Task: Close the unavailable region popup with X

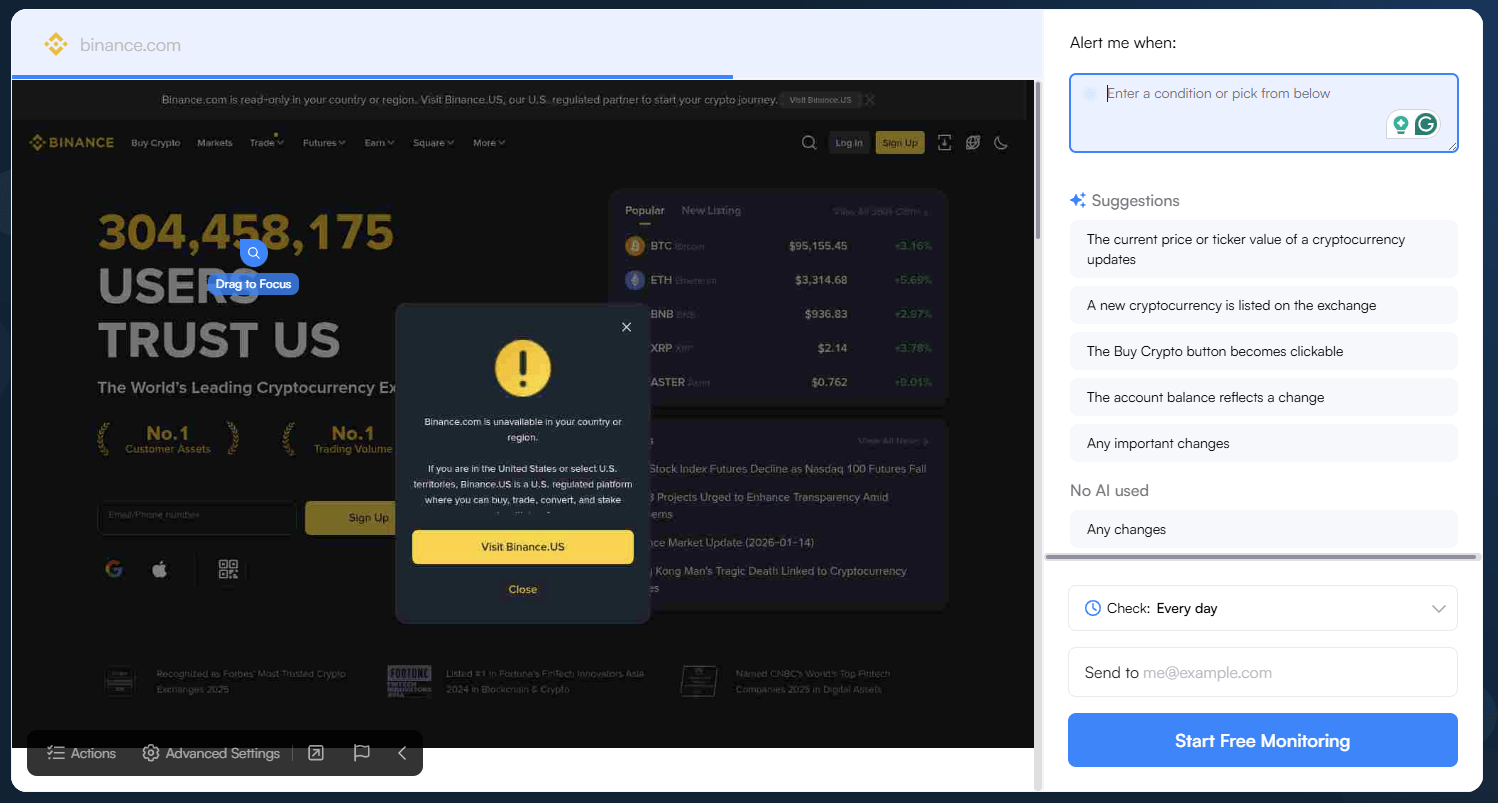Action: 626,327
